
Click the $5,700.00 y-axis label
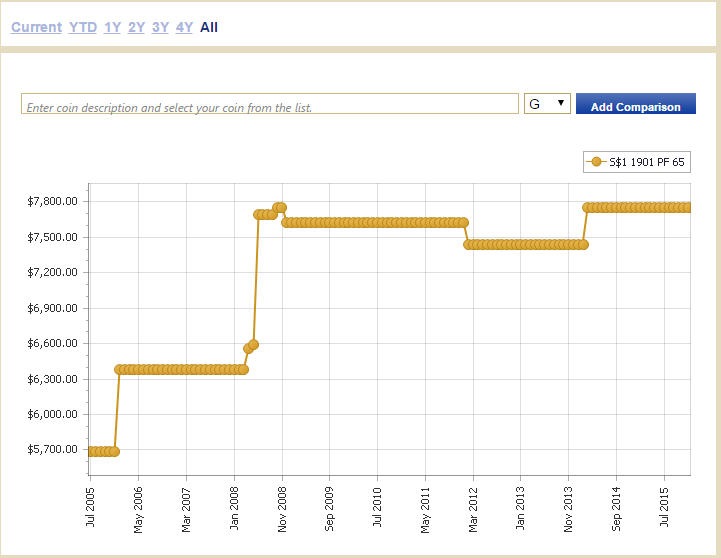tap(53, 450)
